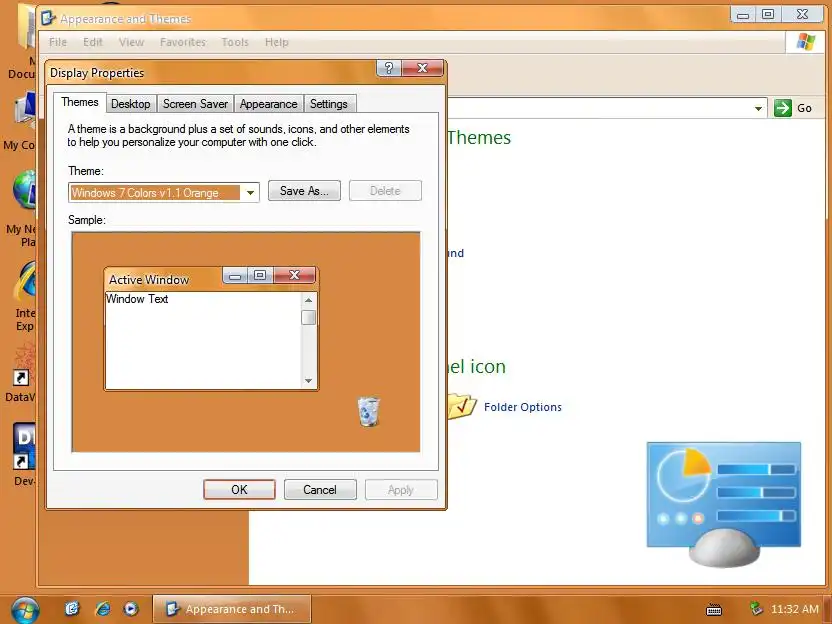Open the DataV desktop shortcut
This screenshot has height=624, width=832.
click(23, 366)
